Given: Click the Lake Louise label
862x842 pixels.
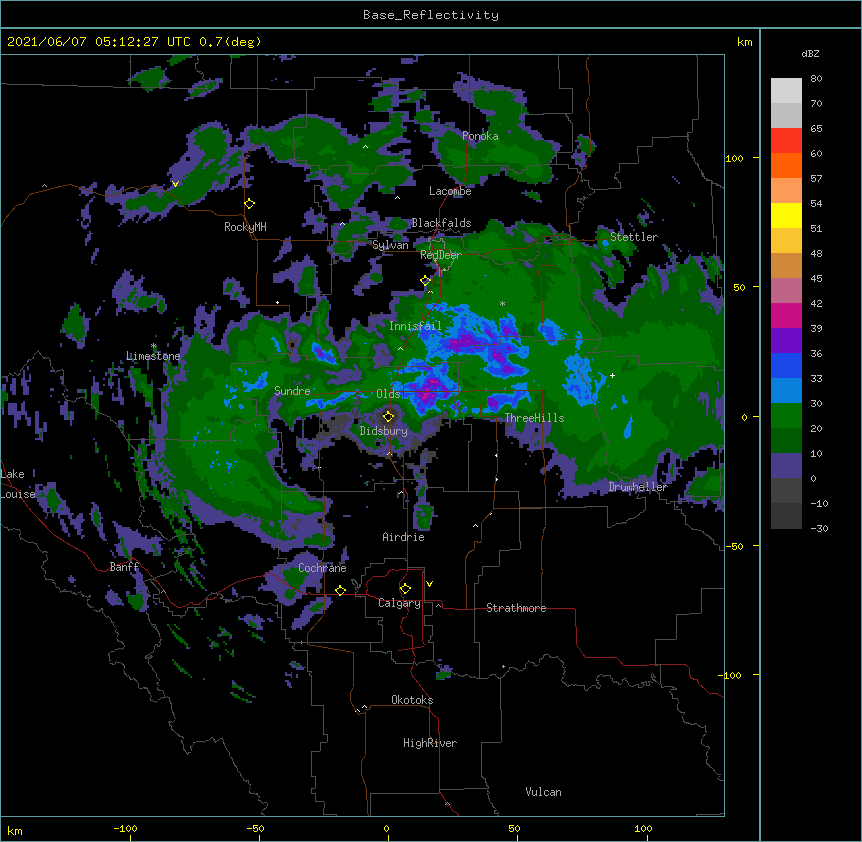Looking at the screenshot, I should click(x=16, y=484).
